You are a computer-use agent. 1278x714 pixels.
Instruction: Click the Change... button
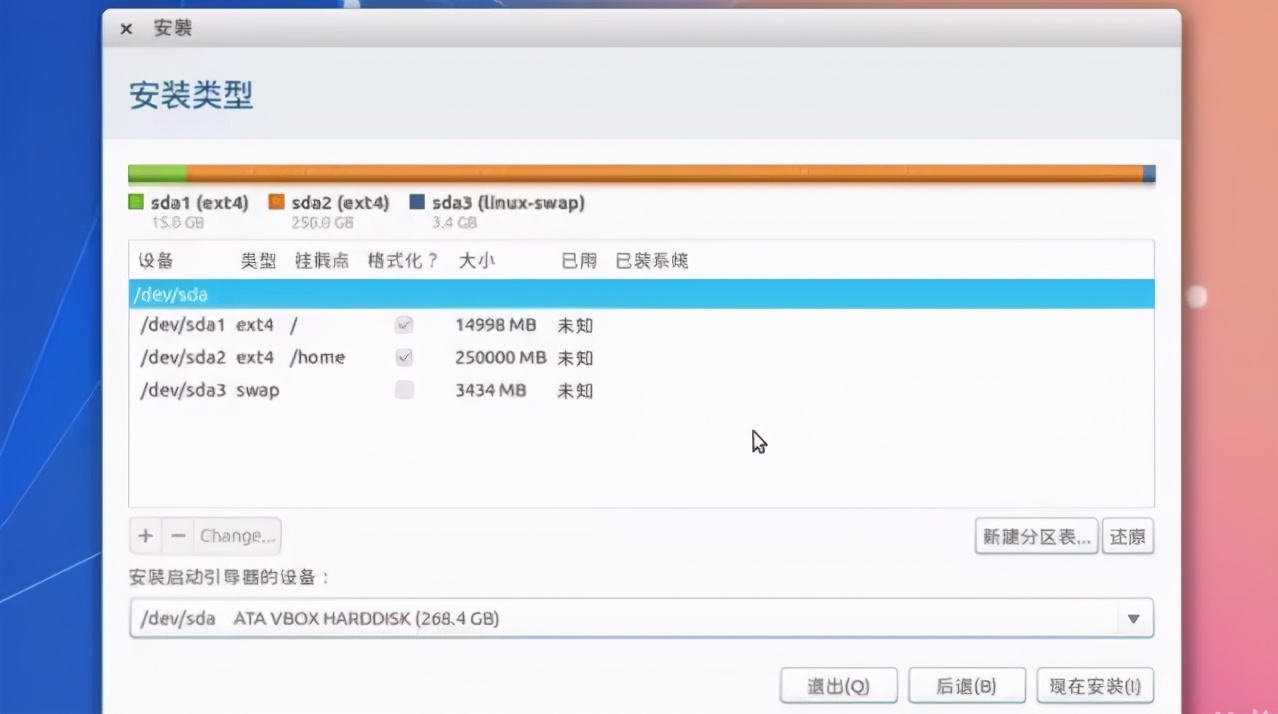pos(237,536)
